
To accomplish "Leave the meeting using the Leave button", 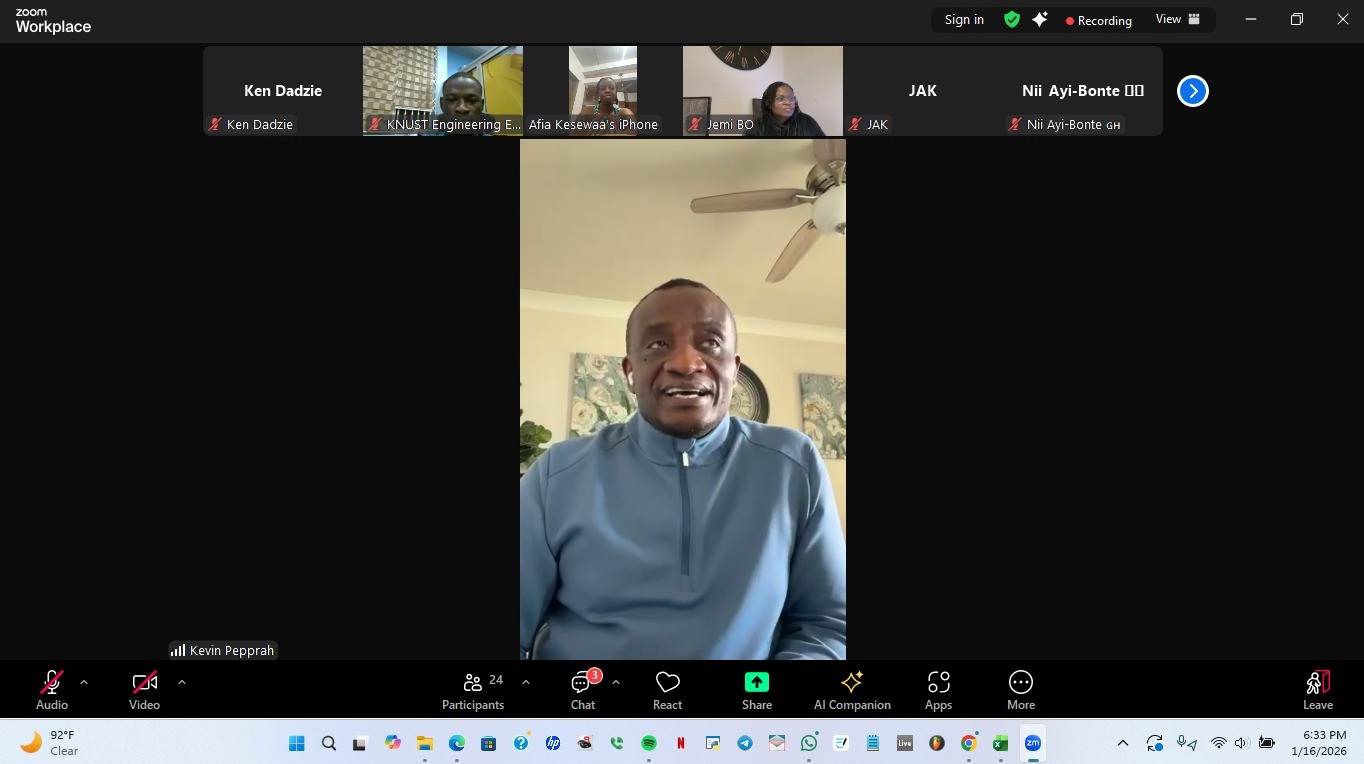I will tap(1317, 689).
